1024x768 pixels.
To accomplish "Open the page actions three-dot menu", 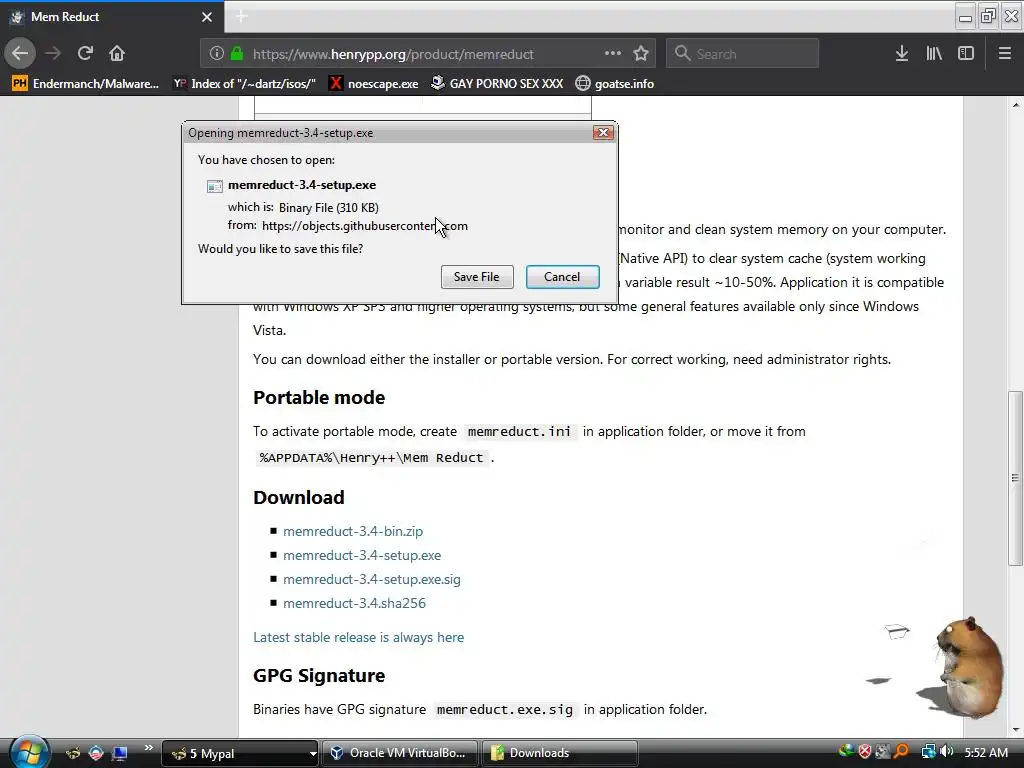I will coord(613,54).
